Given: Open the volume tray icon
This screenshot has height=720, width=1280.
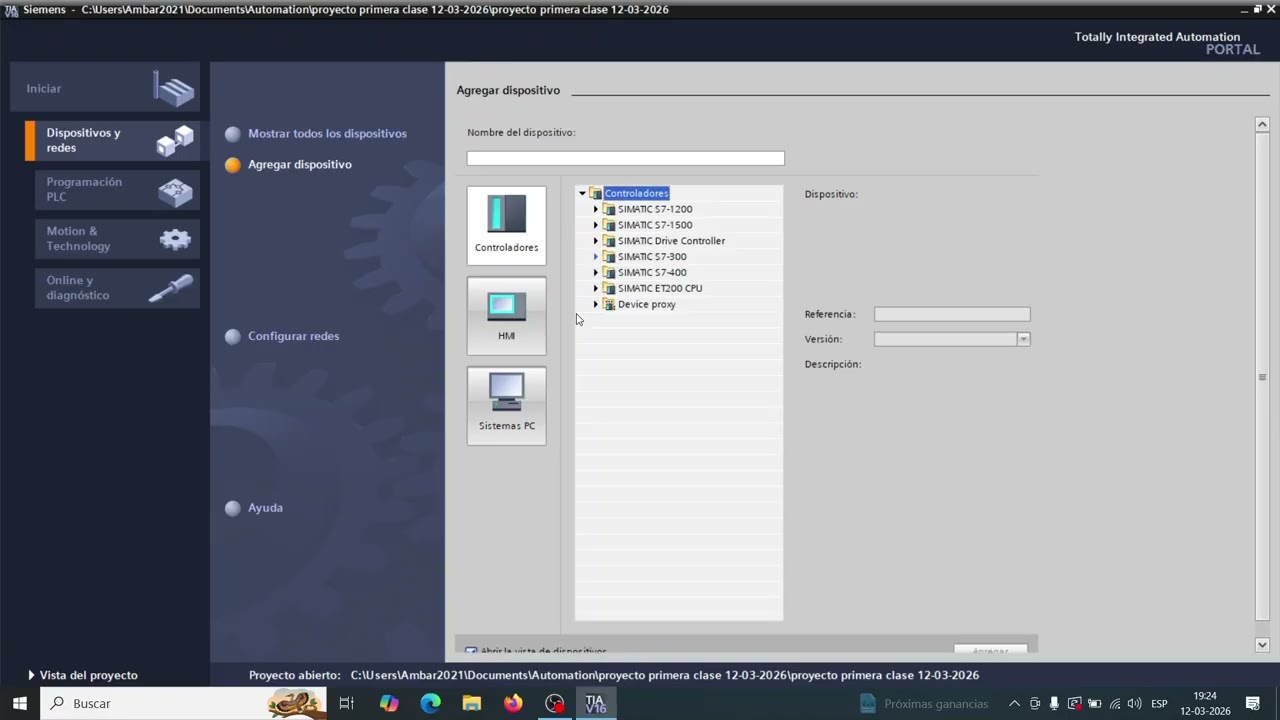Looking at the screenshot, I should 1134,703.
